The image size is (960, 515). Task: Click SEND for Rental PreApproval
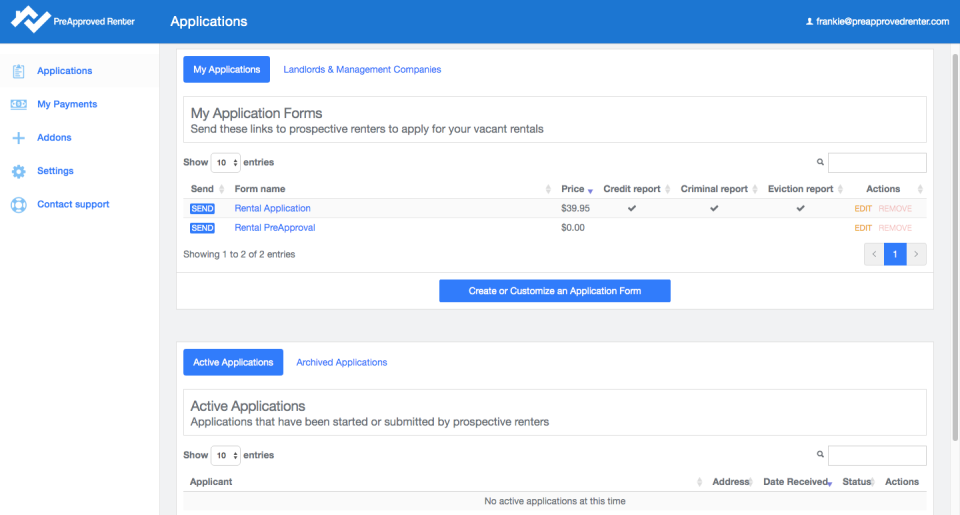202,228
